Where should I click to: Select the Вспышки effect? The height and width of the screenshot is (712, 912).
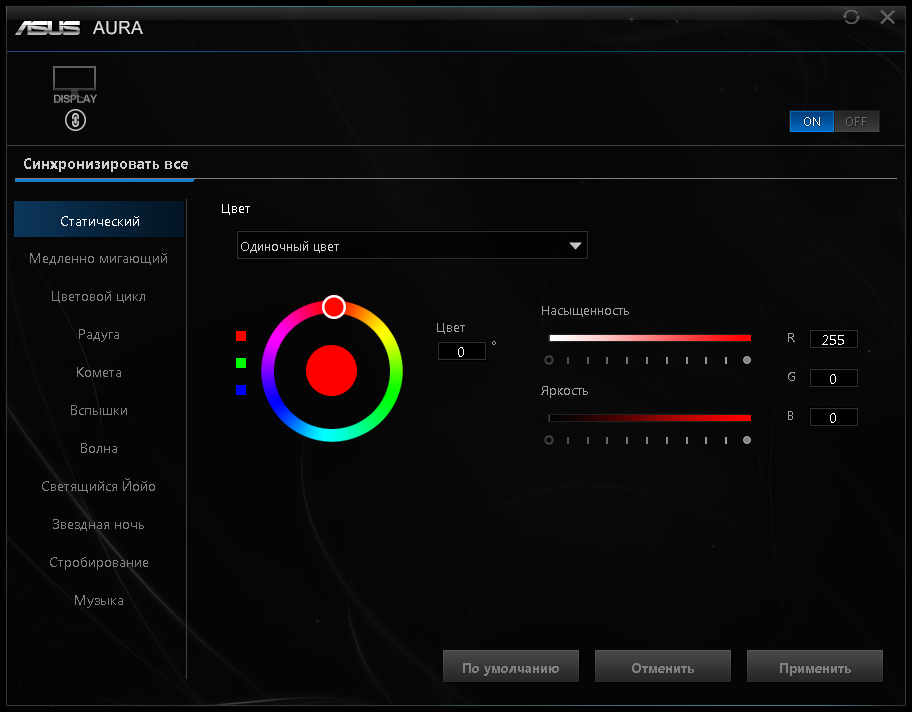(x=99, y=410)
